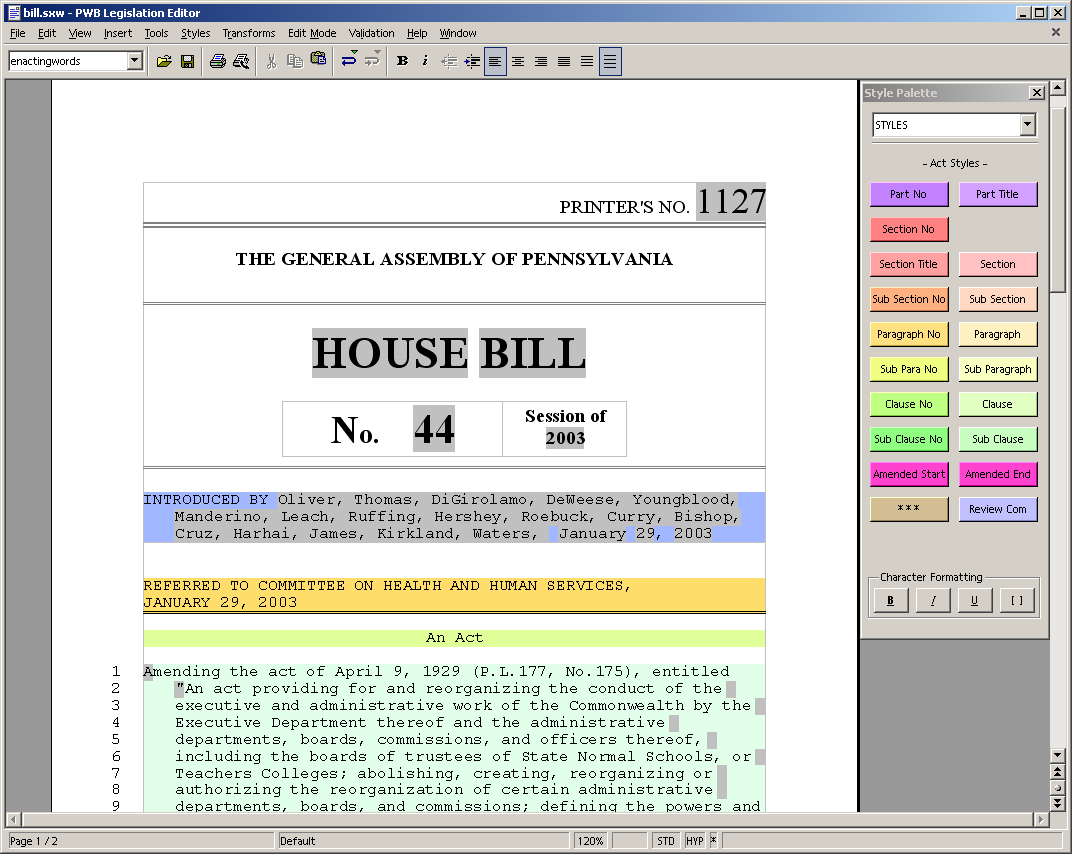Close the Style Palette panel
The image size is (1072, 854).
[1037, 93]
